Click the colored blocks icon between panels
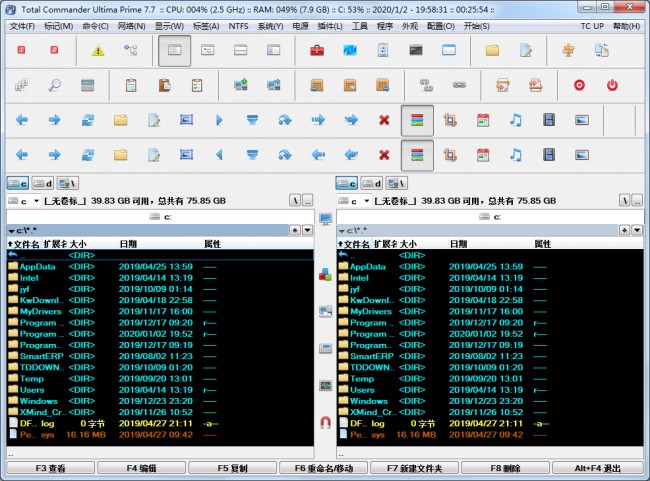650x481 pixels. coord(325,274)
